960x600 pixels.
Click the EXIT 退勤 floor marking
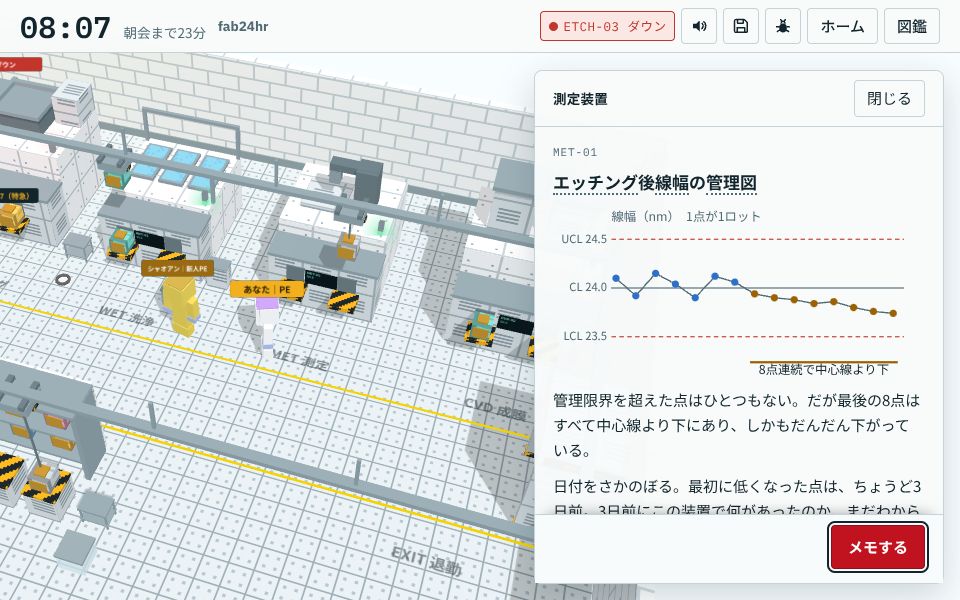click(x=426, y=562)
